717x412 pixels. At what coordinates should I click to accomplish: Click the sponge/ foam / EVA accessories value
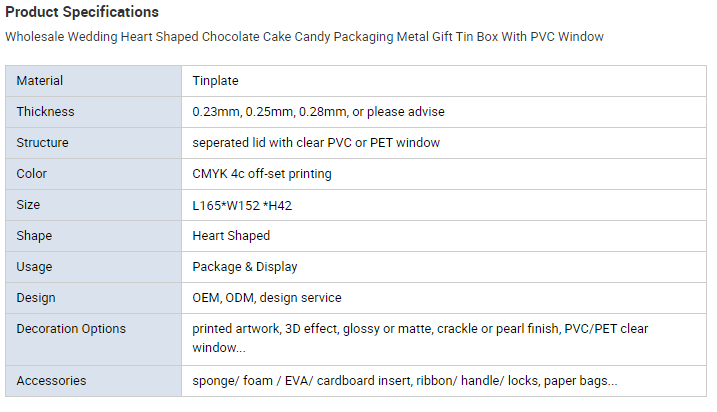(x=404, y=381)
